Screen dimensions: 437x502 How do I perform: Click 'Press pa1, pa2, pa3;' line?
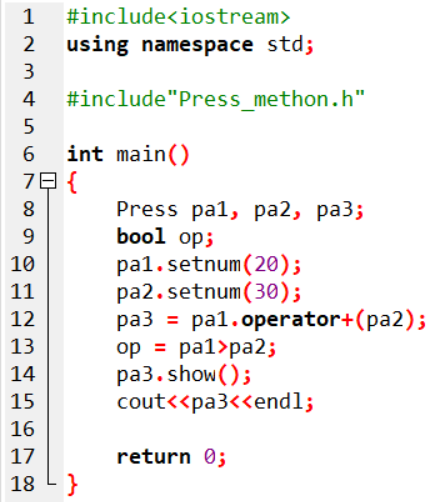coord(240,210)
